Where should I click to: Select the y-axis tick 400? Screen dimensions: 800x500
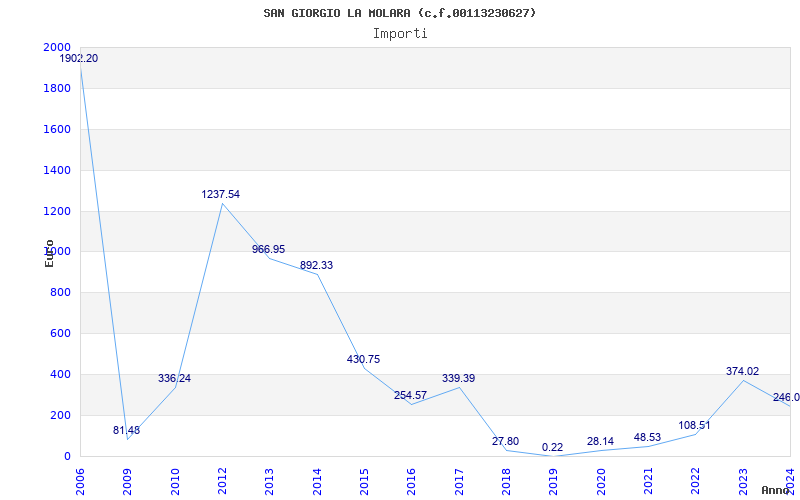click(60, 374)
